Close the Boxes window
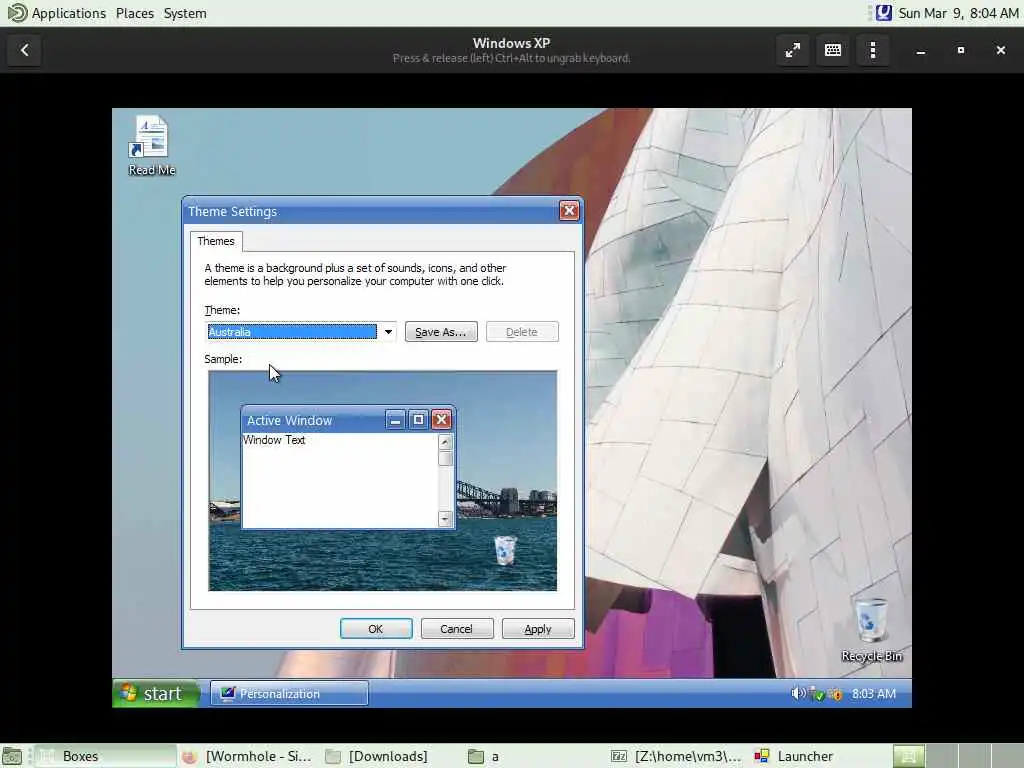The width and height of the screenshot is (1024, 768). point(1000,50)
